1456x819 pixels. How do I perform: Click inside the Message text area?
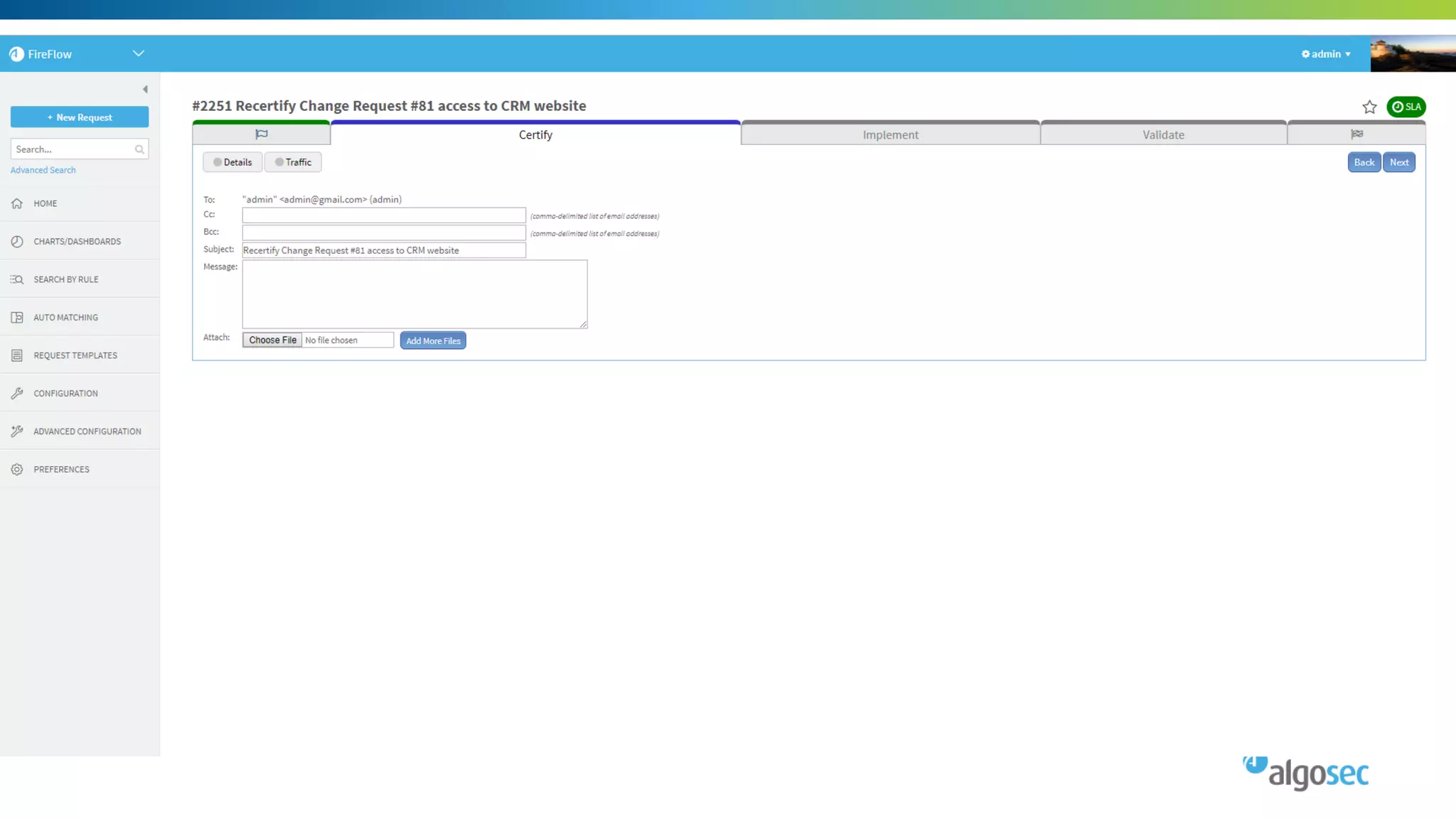tap(414, 294)
